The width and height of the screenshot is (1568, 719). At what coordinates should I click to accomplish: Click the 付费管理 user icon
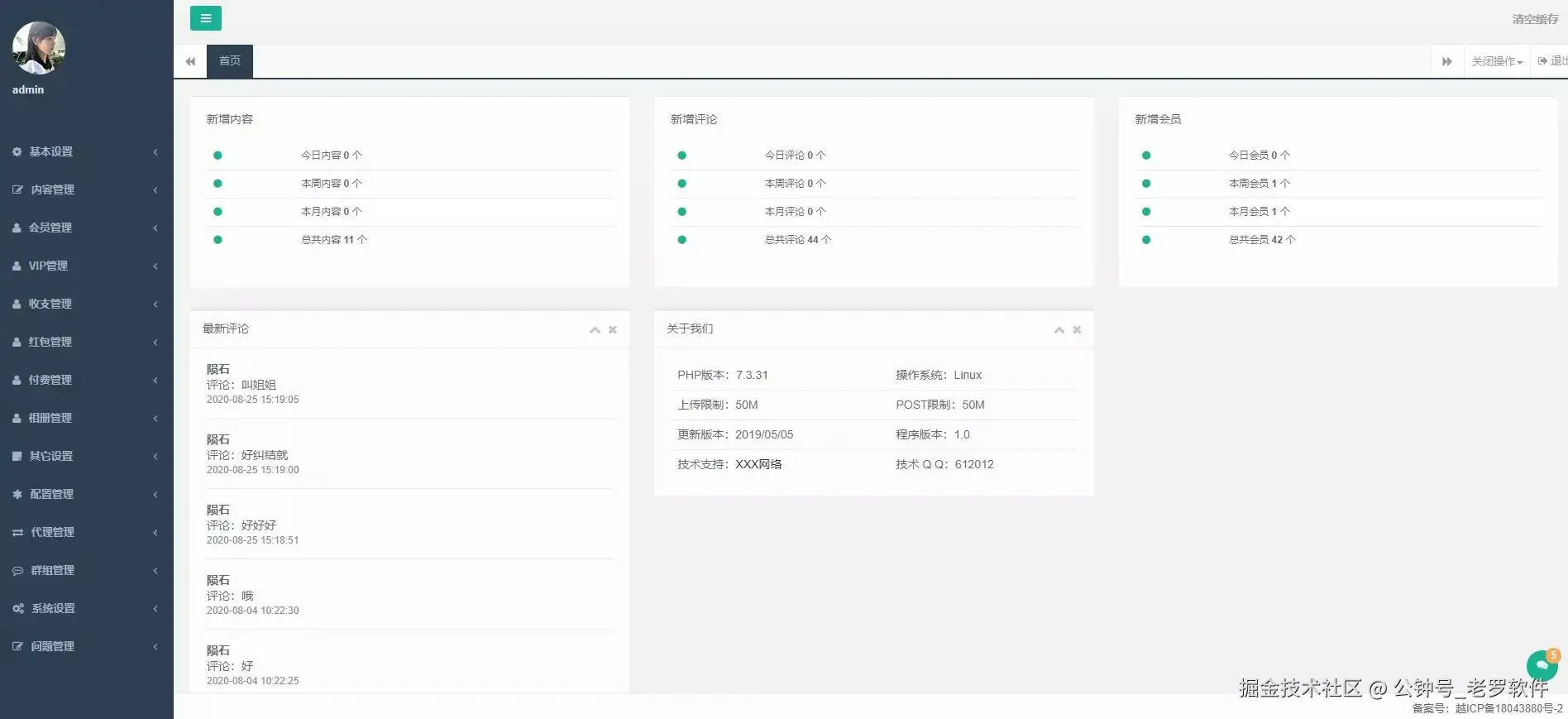pos(17,381)
